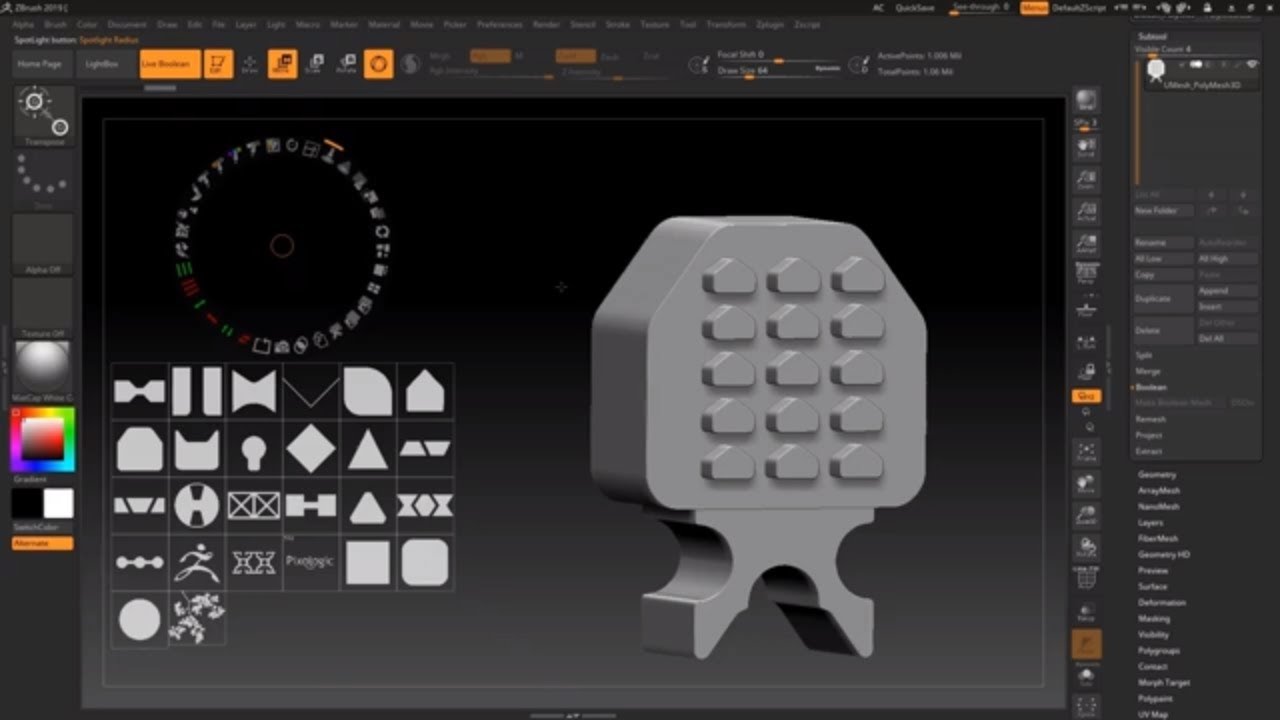Click the Actual size icon
Image resolution: width=1280 pixels, height=720 pixels.
1086,211
